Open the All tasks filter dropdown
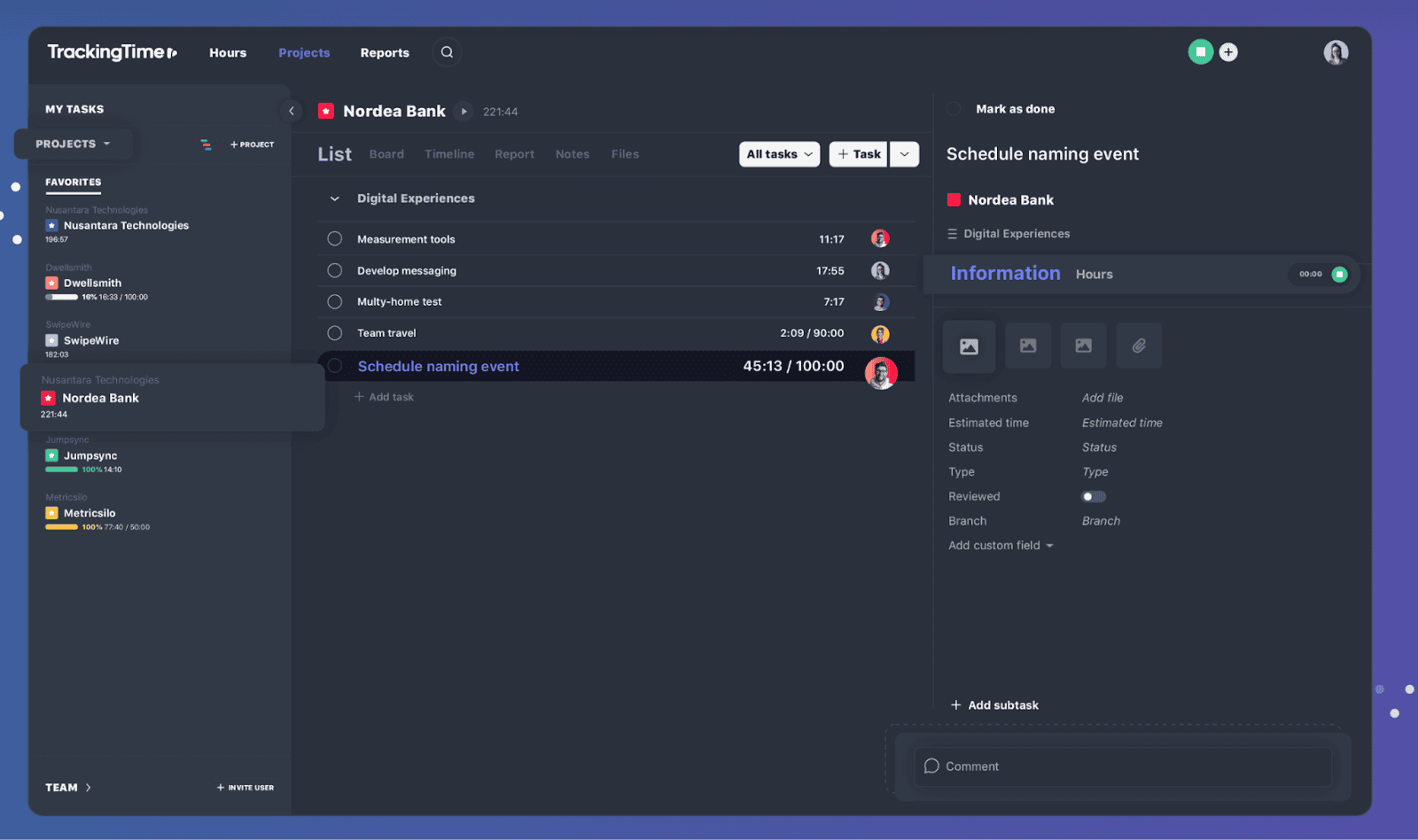1418x840 pixels. (x=779, y=154)
